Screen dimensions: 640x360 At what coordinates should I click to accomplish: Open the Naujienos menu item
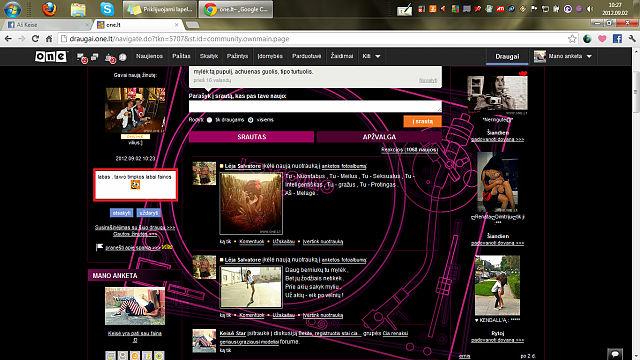(x=149, y=56)
